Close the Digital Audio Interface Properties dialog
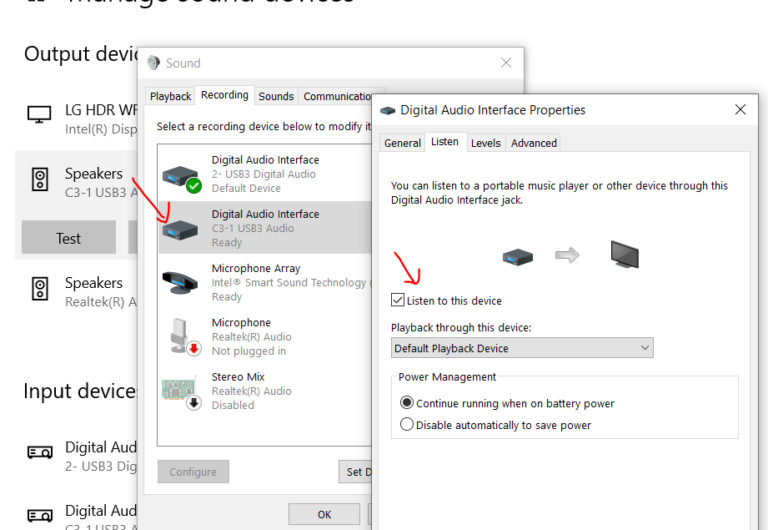This screenshot has width=768, height=530. [x=739, y=109]
